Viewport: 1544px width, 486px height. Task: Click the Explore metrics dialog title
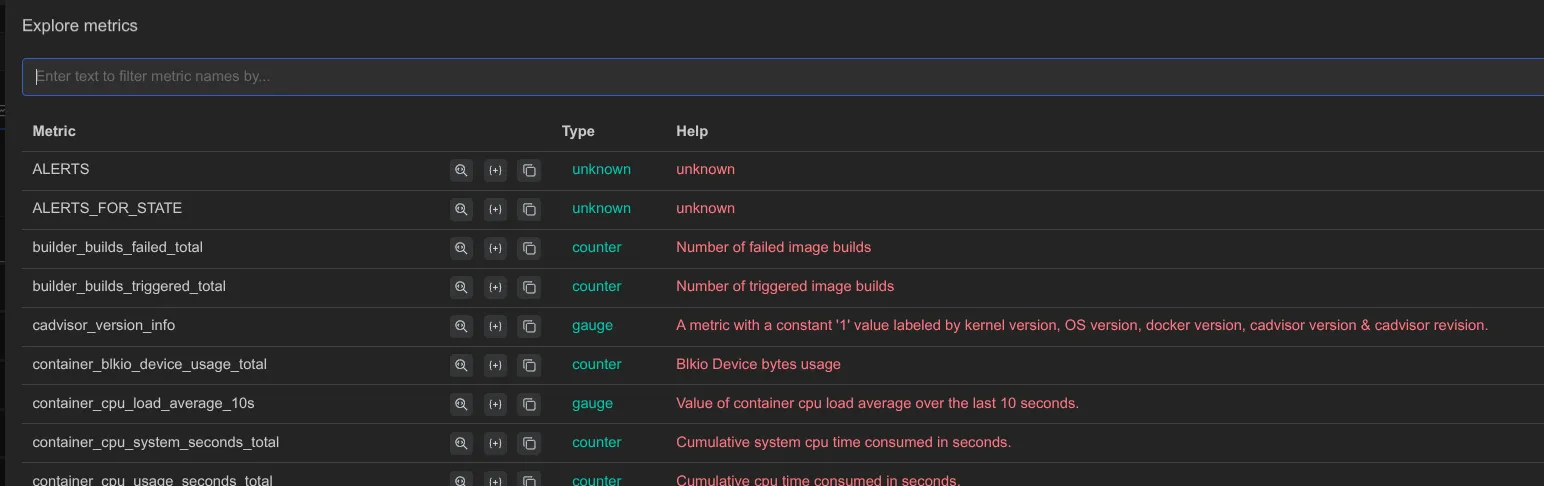(x=80, y=26)
